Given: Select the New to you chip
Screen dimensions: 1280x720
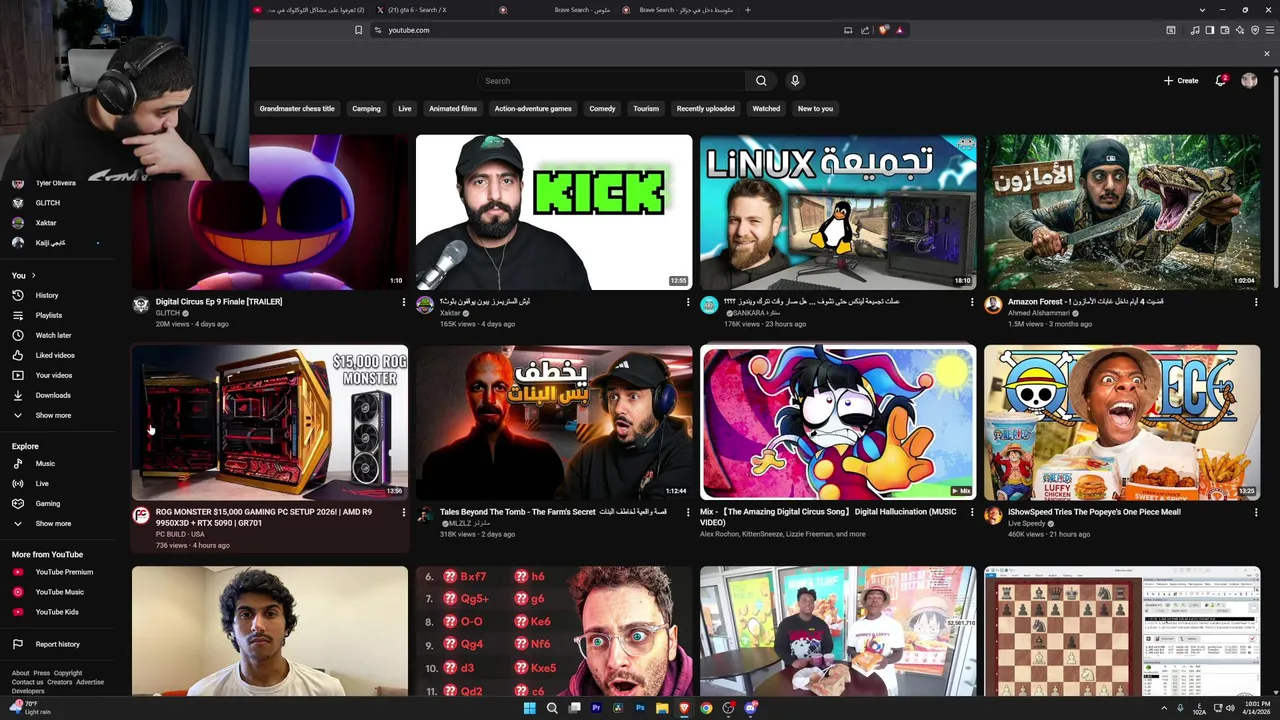Looking at the screenshot, I should pos(815,109).
